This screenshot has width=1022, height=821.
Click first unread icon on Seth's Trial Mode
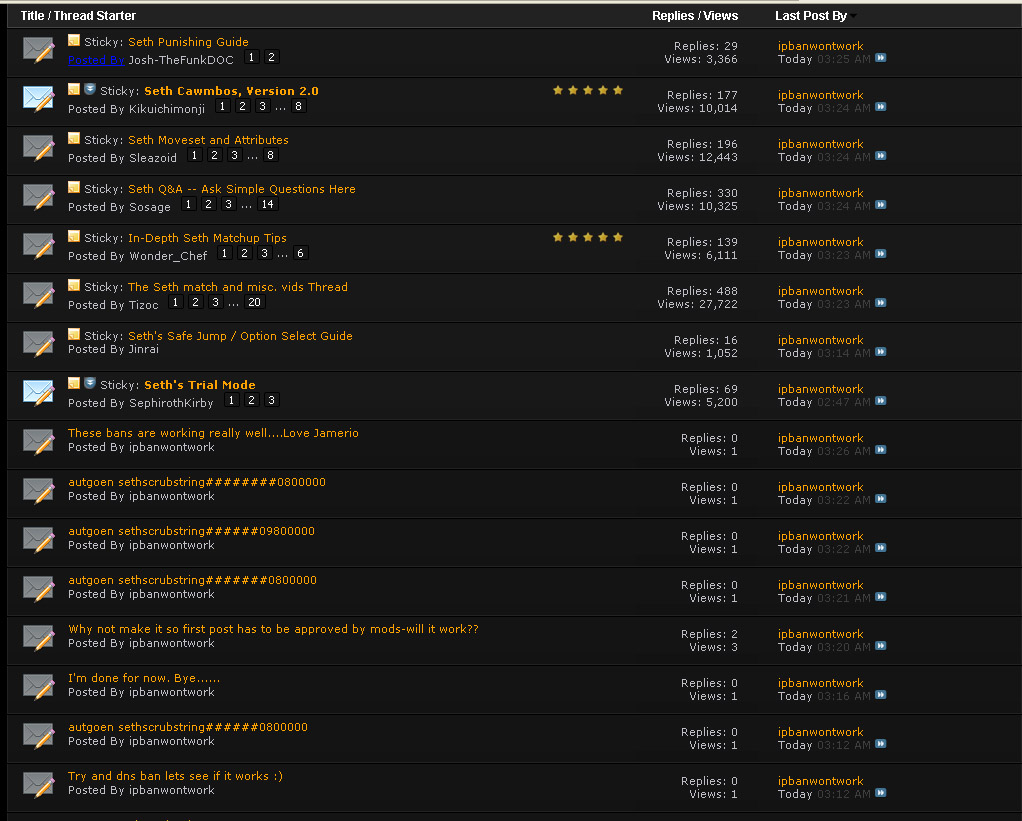[89, 384]
